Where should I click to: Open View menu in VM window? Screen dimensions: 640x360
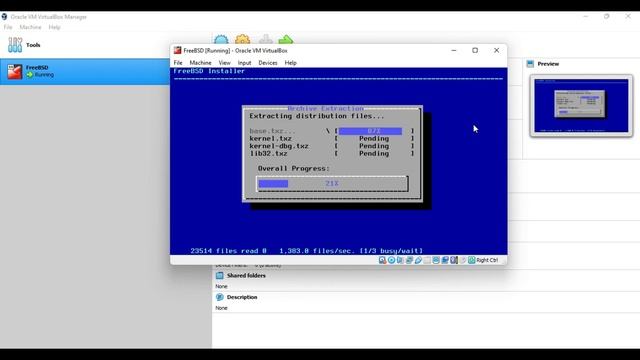(224, 63)
